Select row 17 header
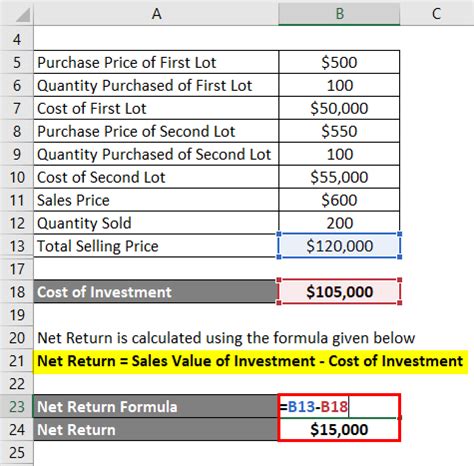The image size is (474, 466). [x=17, y=269]
